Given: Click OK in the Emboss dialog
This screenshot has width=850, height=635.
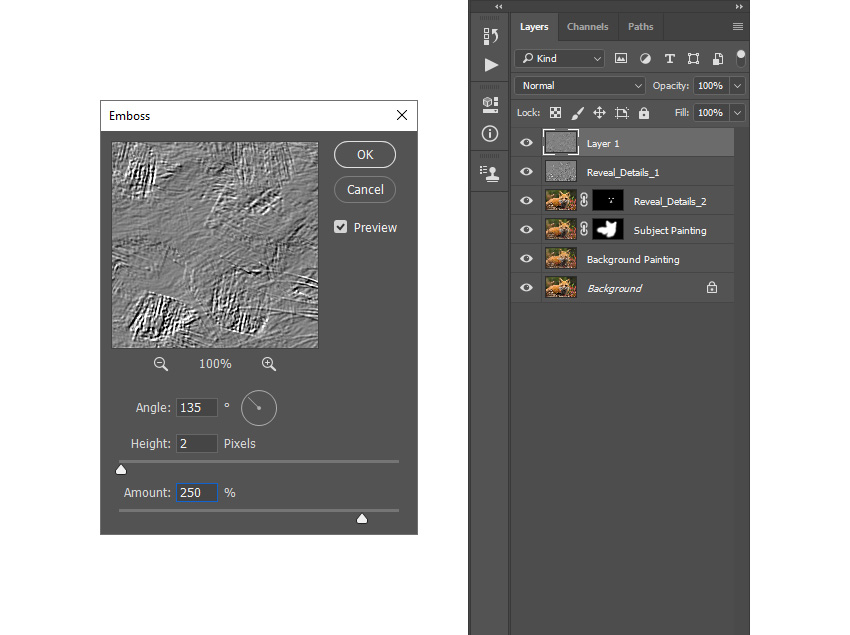Looking at the screenshot, I should (365, 155).
